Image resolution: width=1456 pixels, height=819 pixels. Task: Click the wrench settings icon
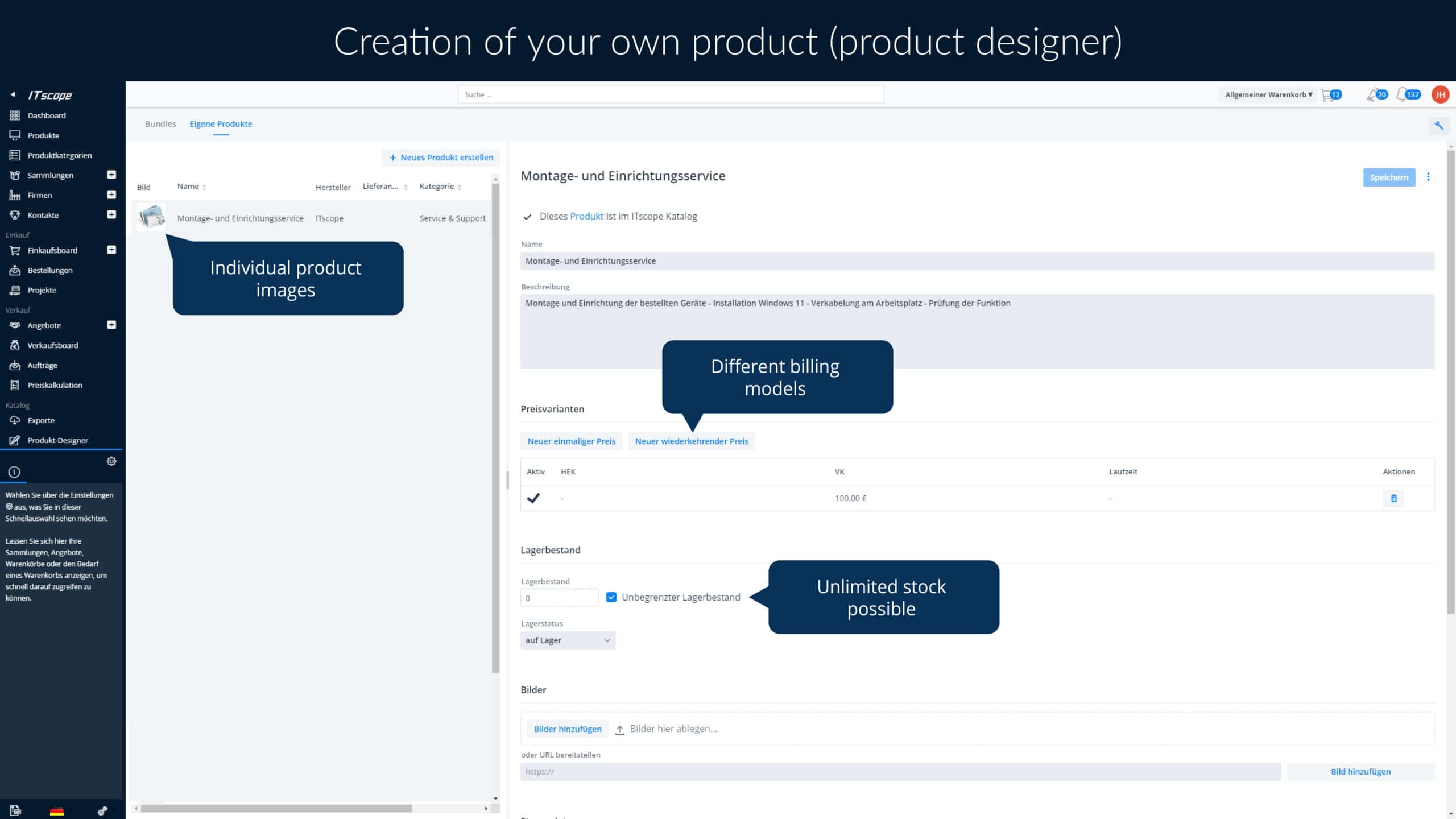(x=1438, y=126)
